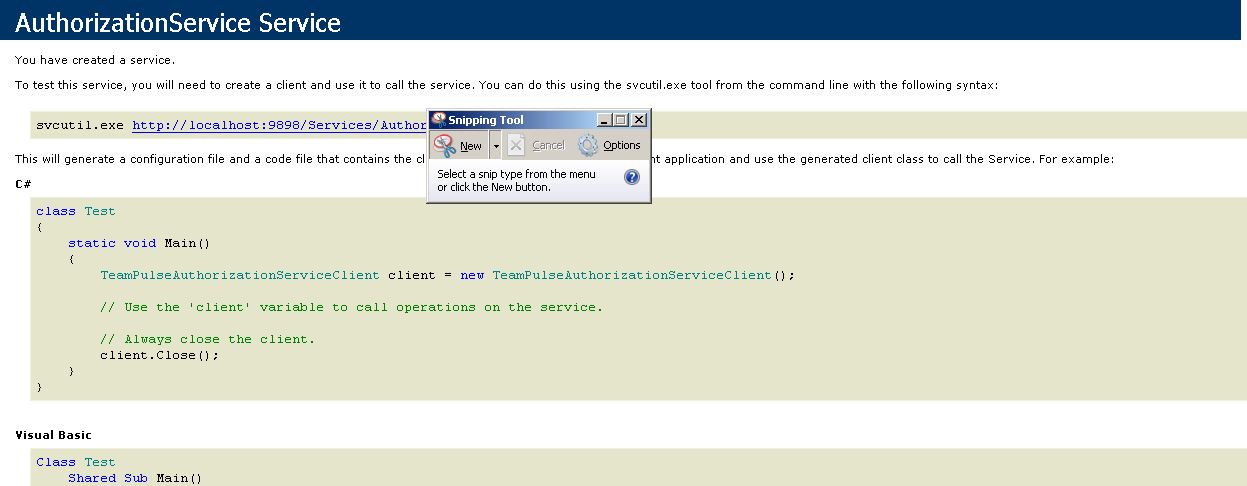This screenshot has width=1247, height=486.
Task: Click the client.Close(); code line
Action: (159, 355)
